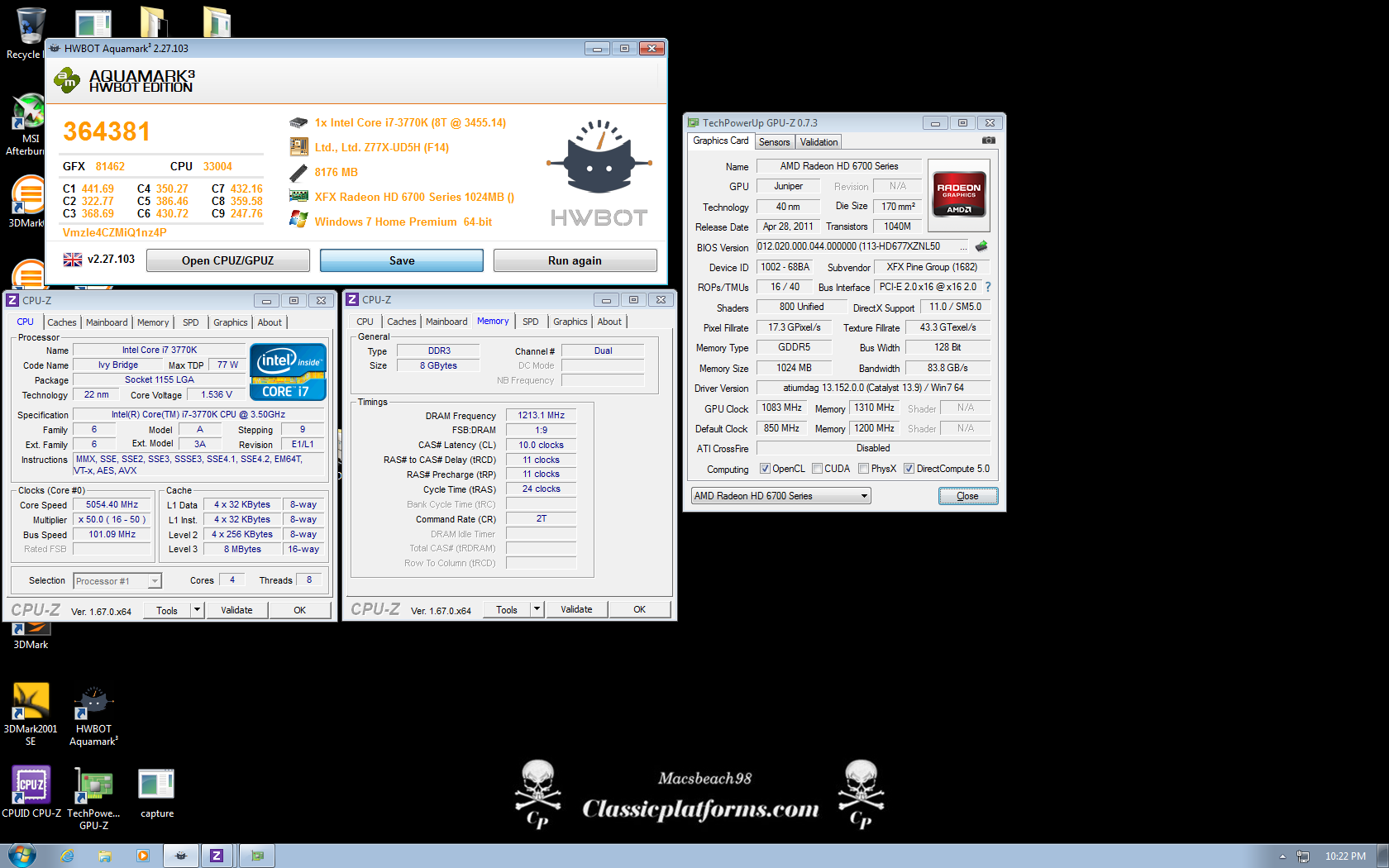
Task: Click the Open CPUZ/GPUZ button
Action: tap(228, 260)
